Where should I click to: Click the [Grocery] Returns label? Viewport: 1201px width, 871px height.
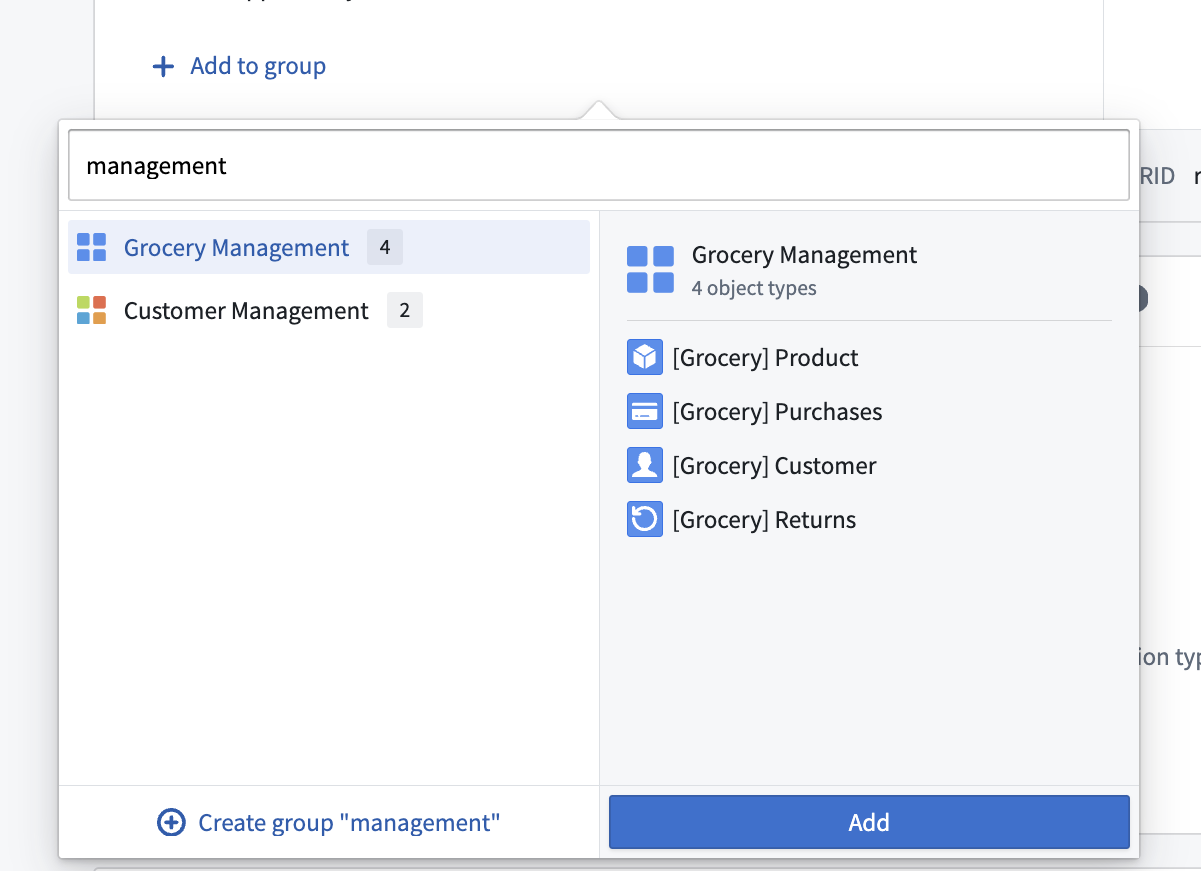pyautogui.click(x=764, y=519)
